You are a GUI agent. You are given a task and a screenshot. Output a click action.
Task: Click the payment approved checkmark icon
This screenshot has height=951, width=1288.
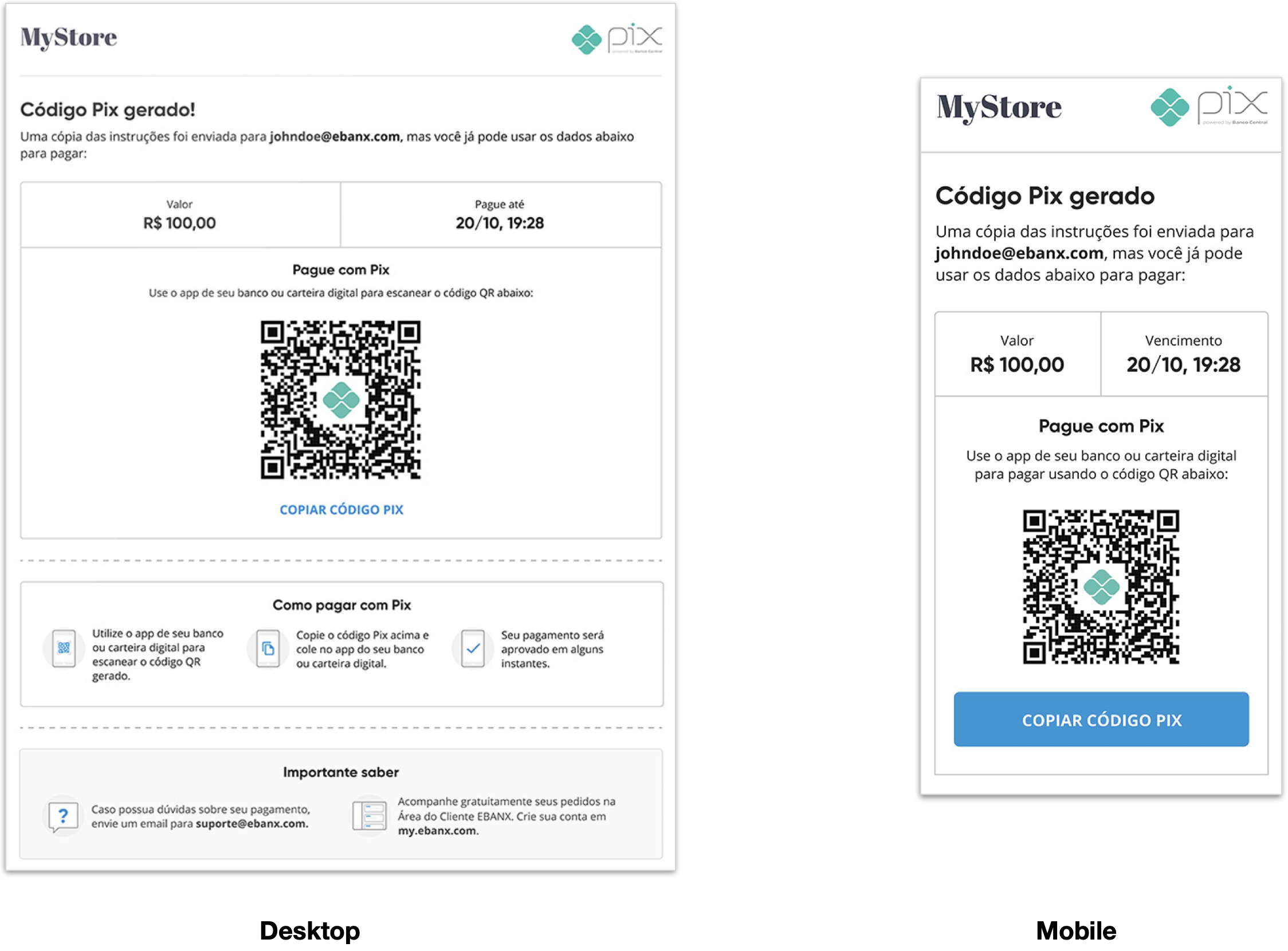tap(473, 649)
